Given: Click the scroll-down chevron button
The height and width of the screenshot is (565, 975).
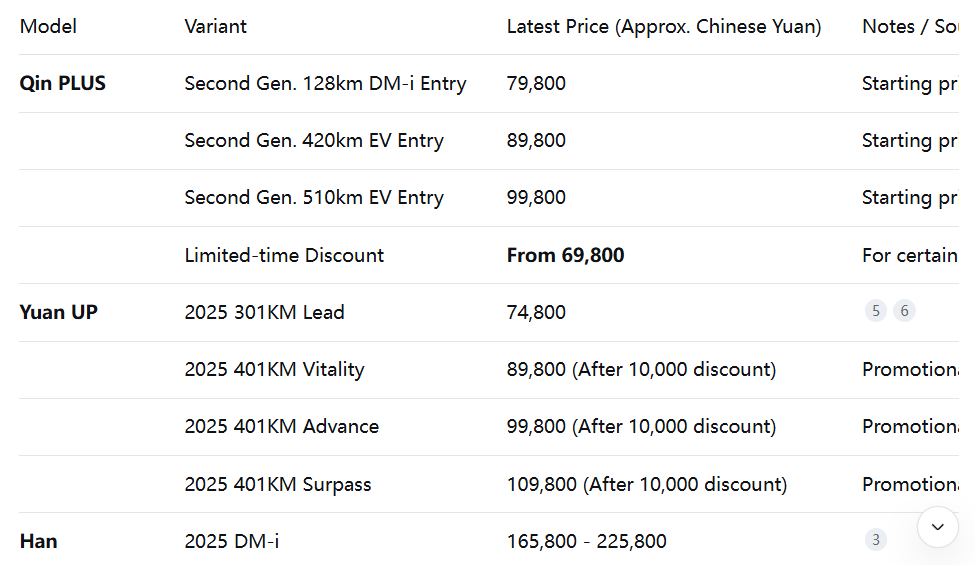Looking at the screenshot, I should (938, 526).
